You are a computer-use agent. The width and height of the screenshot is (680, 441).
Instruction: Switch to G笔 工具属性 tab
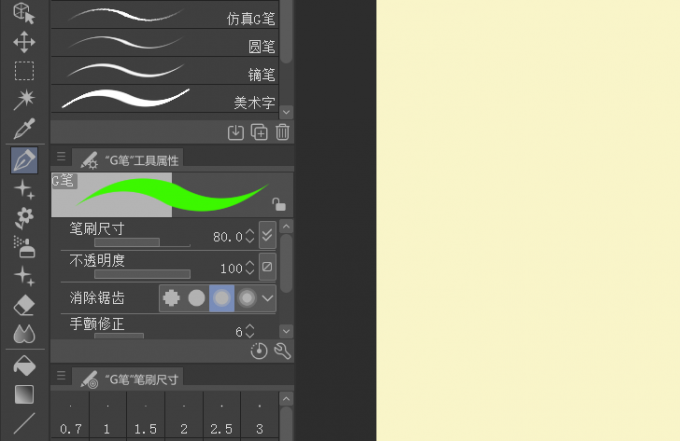coord(128,160)
